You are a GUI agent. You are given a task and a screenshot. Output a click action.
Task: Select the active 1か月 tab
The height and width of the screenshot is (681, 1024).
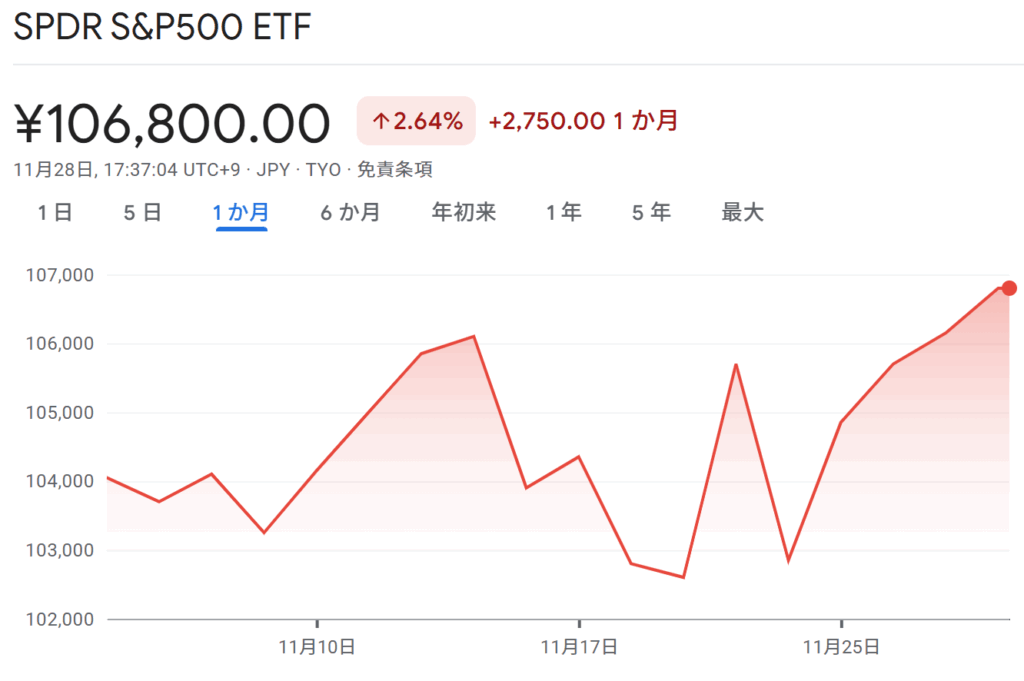tap(240, 212)
